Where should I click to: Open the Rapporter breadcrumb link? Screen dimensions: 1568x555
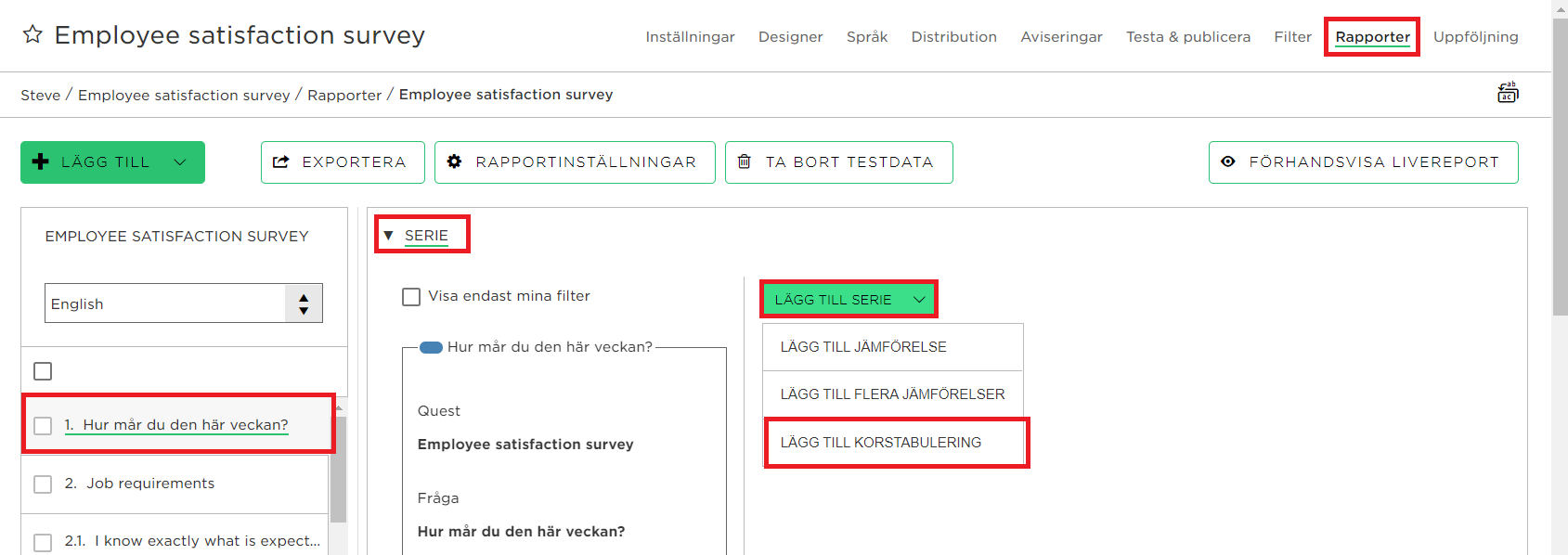(344, 95)
